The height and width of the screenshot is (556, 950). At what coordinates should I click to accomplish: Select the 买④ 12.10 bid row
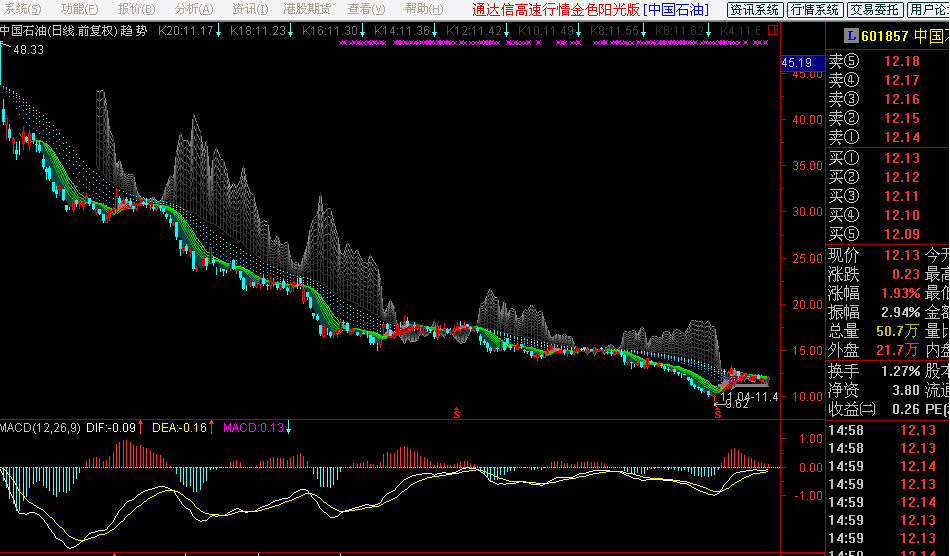[888, 215]
